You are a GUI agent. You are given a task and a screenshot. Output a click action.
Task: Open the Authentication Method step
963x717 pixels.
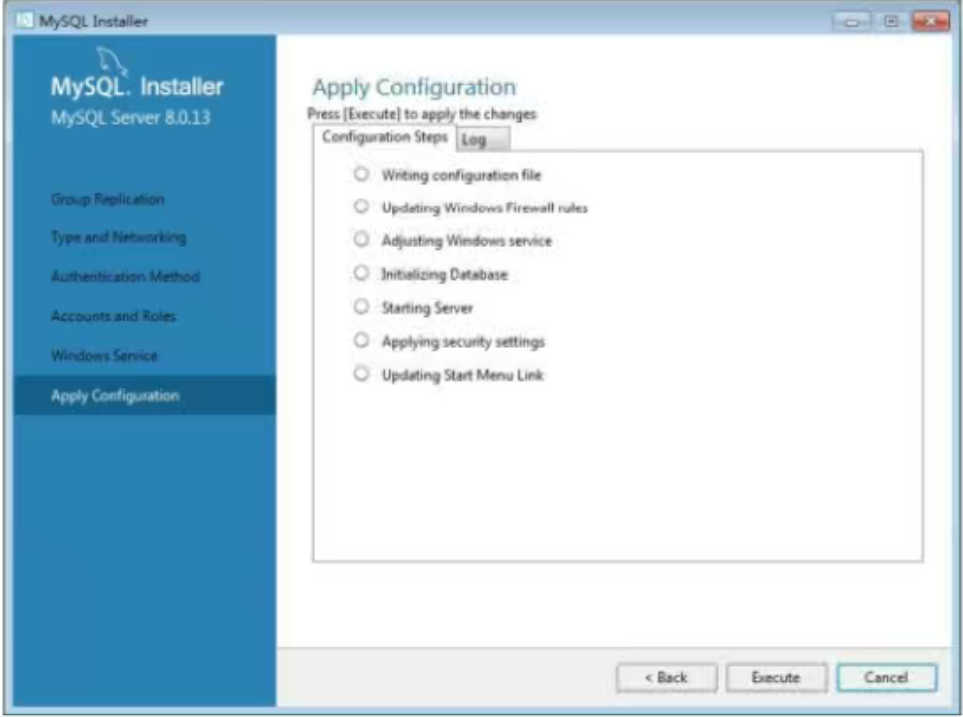pos(125,276)
